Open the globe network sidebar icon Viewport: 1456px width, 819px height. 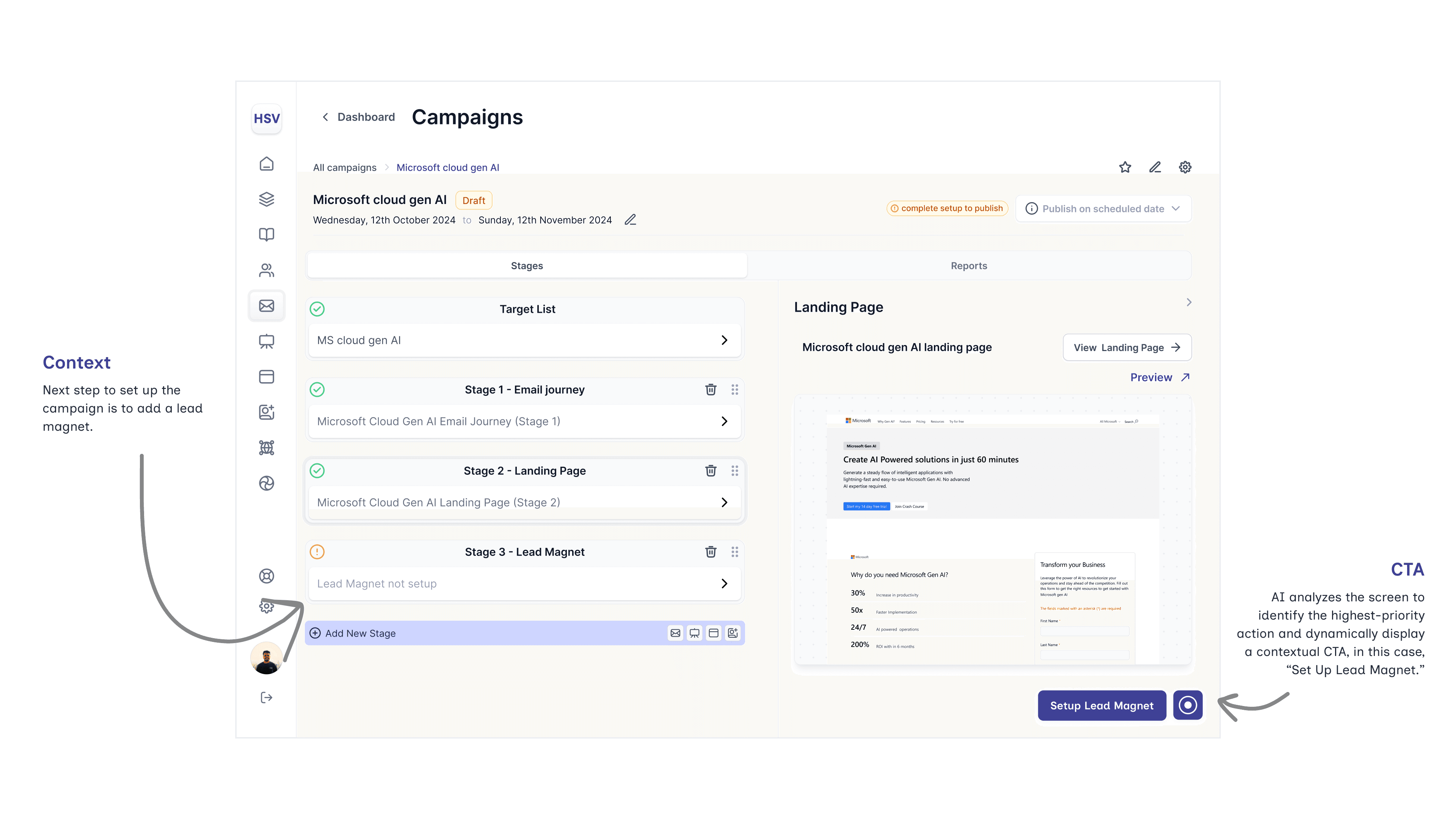pos(266,448)
